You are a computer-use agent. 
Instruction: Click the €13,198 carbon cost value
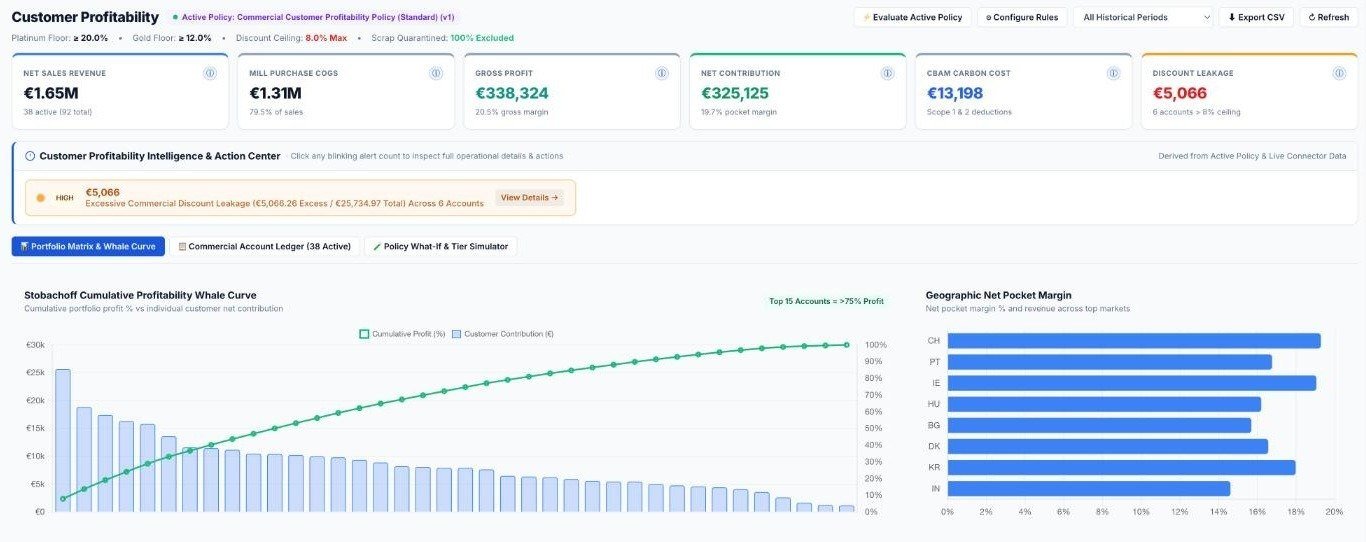(x=955, y=93)
